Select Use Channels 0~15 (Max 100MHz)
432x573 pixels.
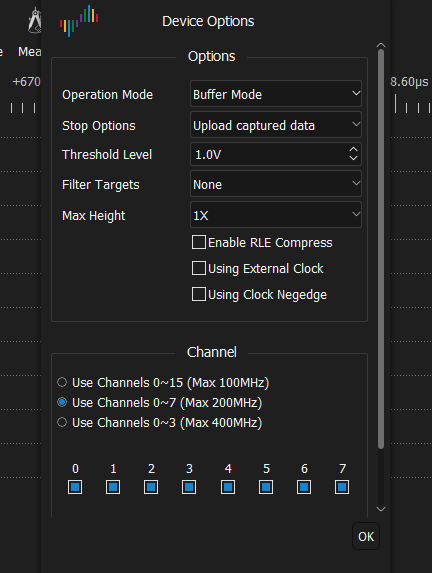[62, 382]
